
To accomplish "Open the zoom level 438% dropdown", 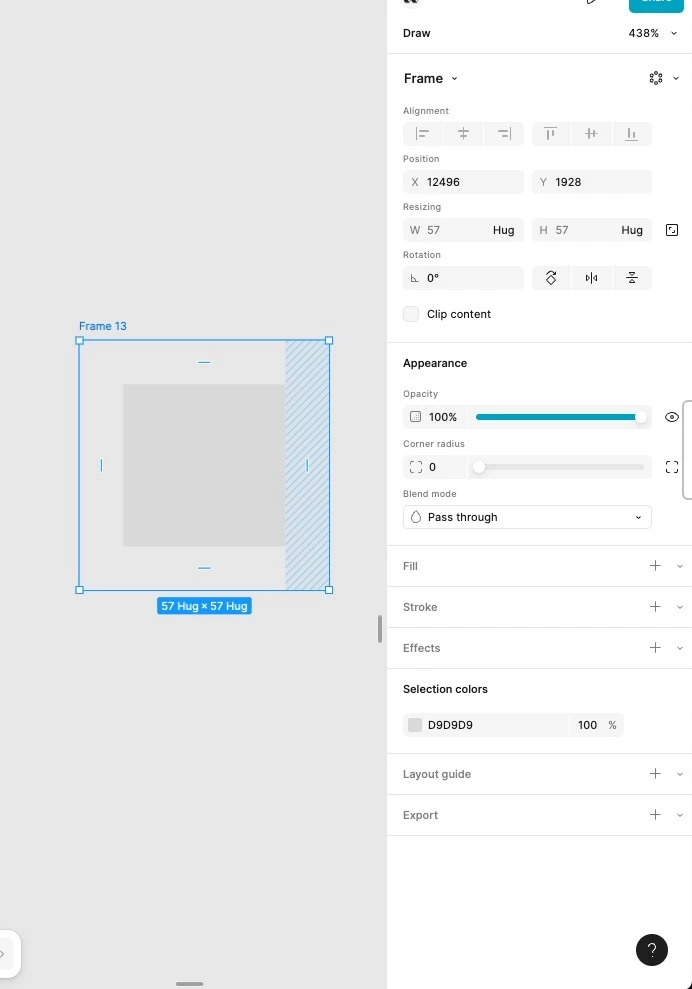I will pos(653,33).
